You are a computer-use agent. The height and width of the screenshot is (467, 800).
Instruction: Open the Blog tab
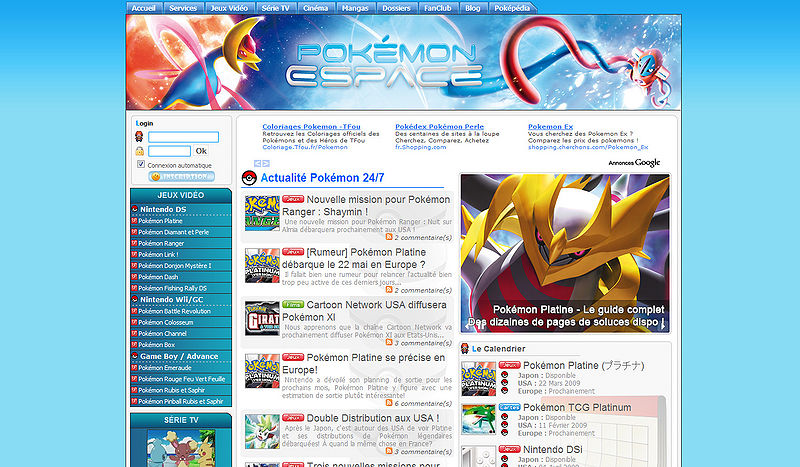pos(473,8)
